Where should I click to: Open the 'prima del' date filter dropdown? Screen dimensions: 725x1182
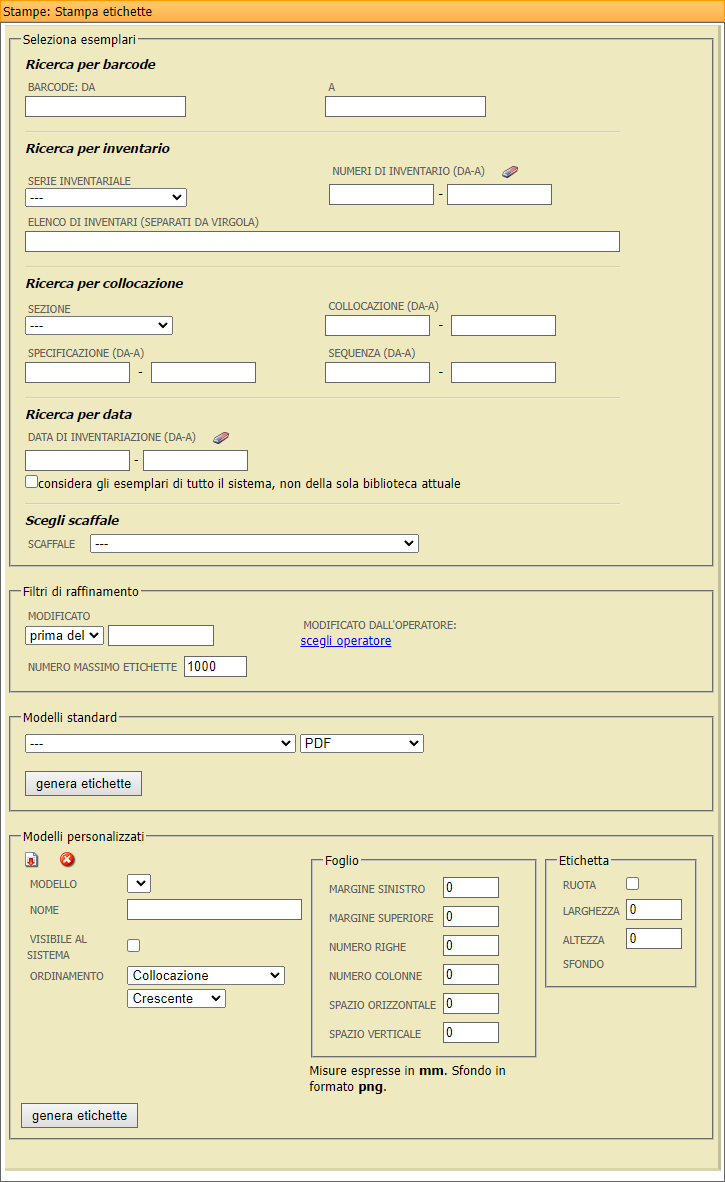coord(64,635)
